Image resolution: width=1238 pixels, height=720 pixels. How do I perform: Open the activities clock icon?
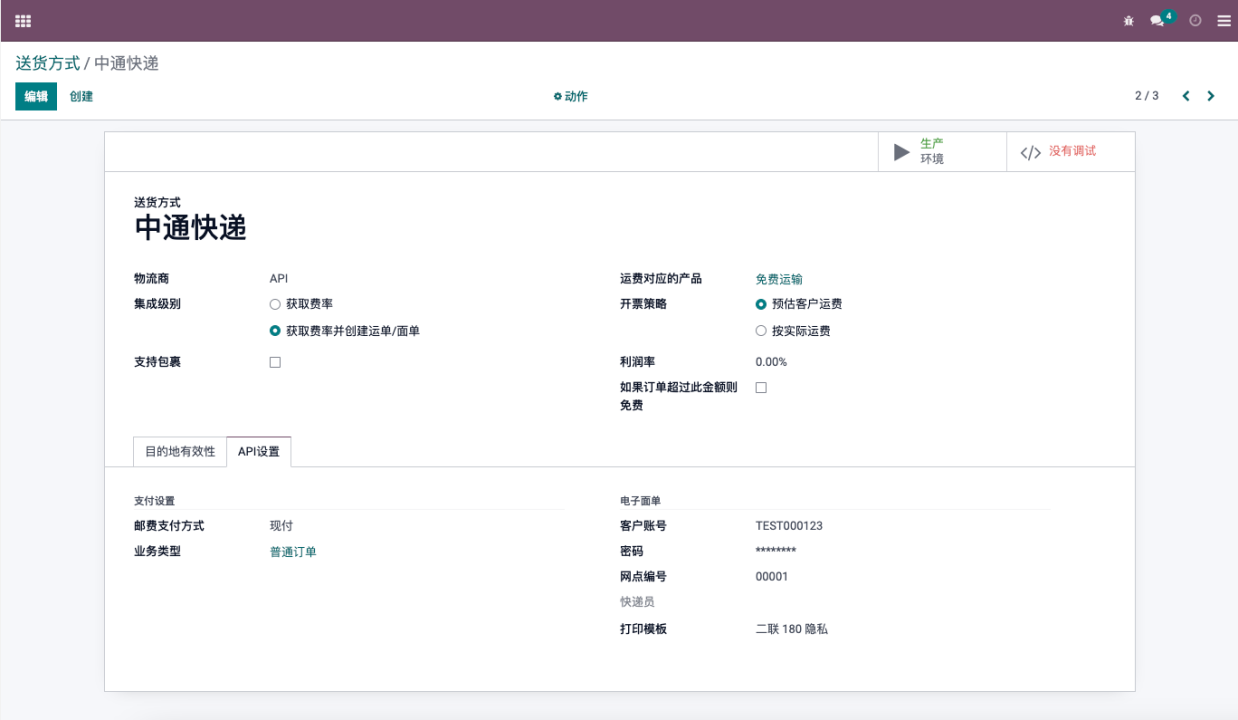tap(1195, 21)
